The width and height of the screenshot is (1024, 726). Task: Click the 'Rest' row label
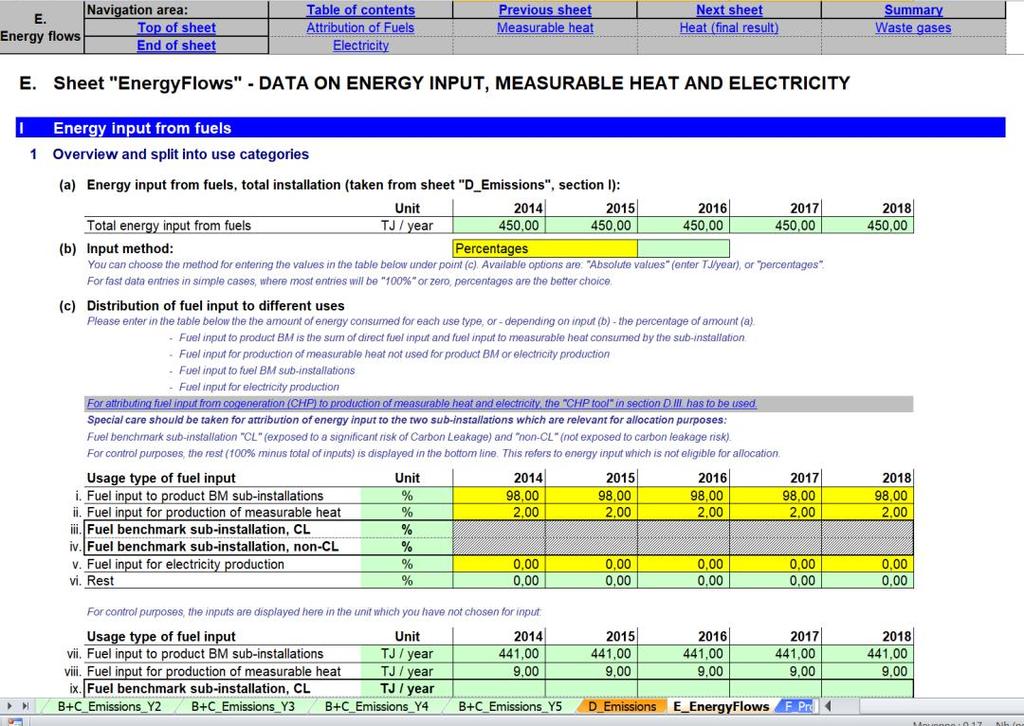click(100, 580)
